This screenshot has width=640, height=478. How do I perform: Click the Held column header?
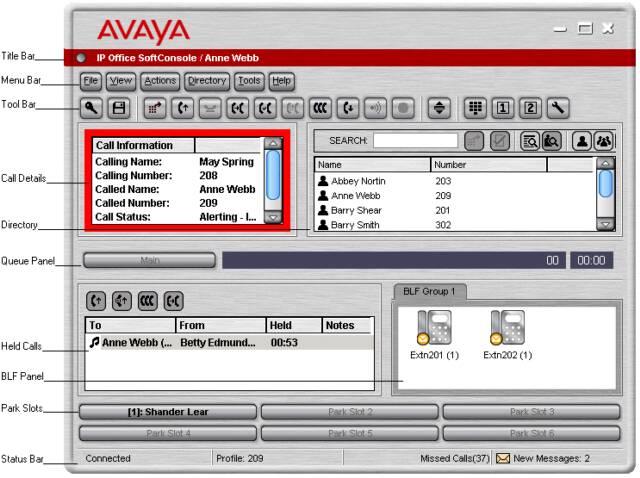tap(294, 325)
